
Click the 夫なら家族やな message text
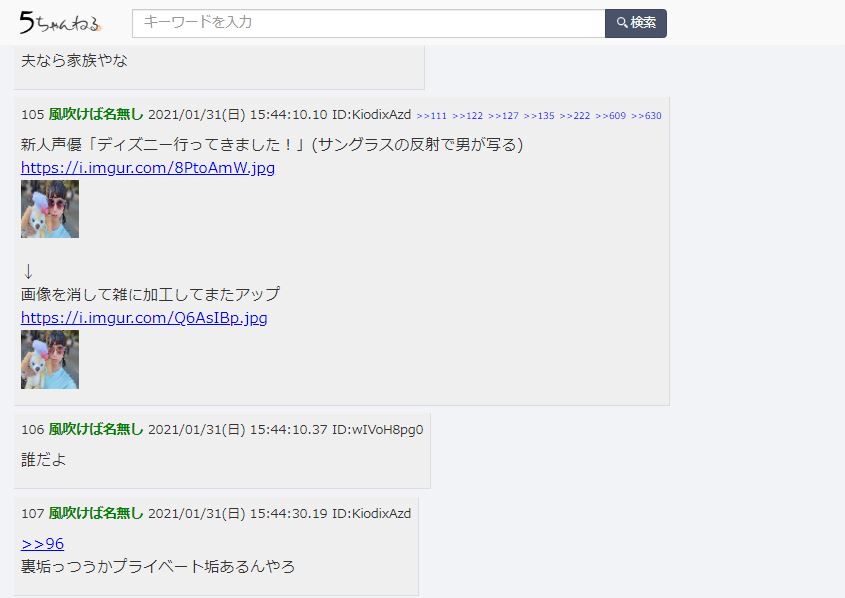point(74,60)
